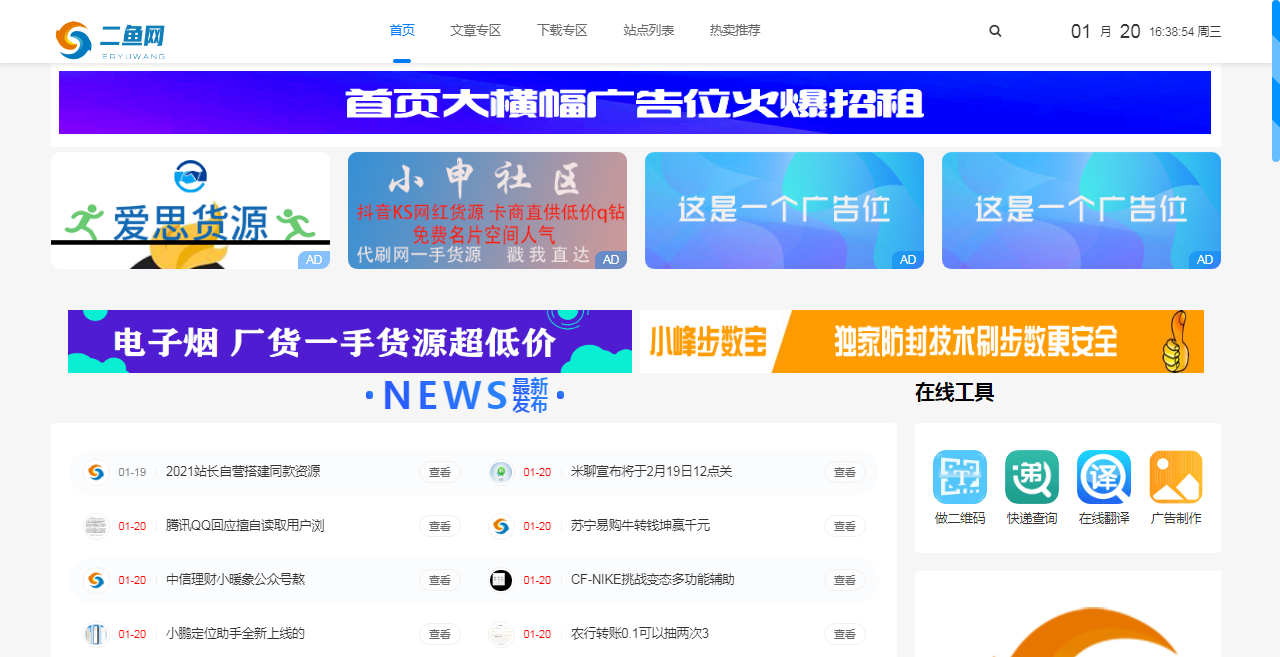Click 查看 button for 2021站长自营搭建同款资源

pyautogui.click(x=440, y=472)
